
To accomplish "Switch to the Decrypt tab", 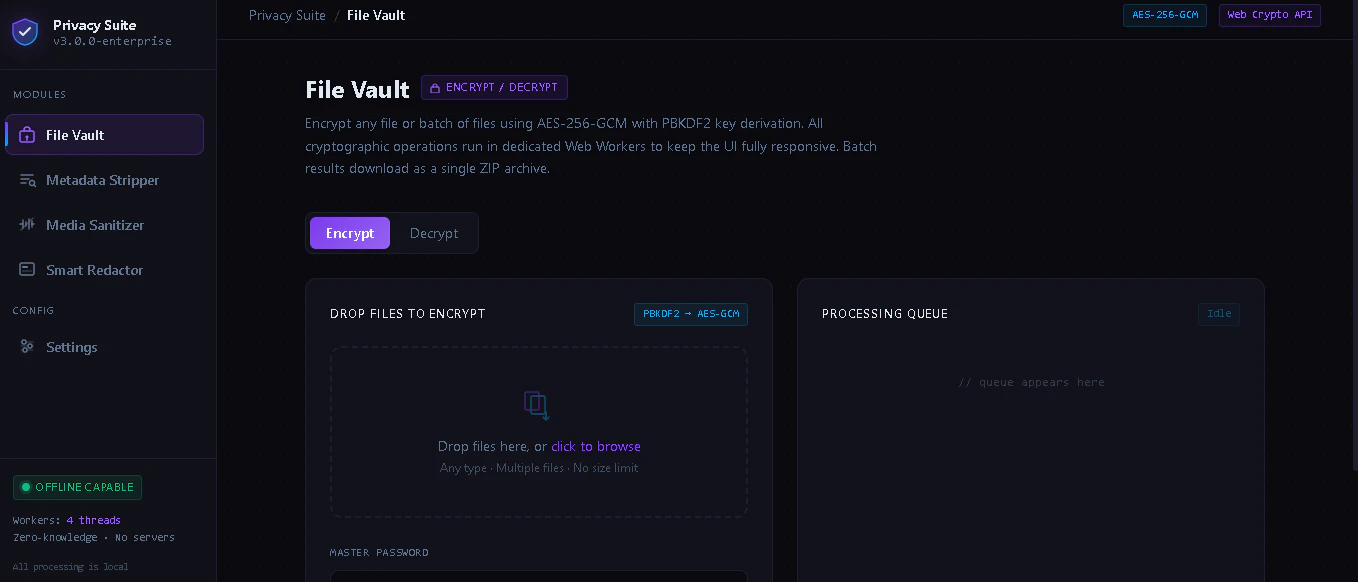I will pyautogui.click(x=434, y=233).
